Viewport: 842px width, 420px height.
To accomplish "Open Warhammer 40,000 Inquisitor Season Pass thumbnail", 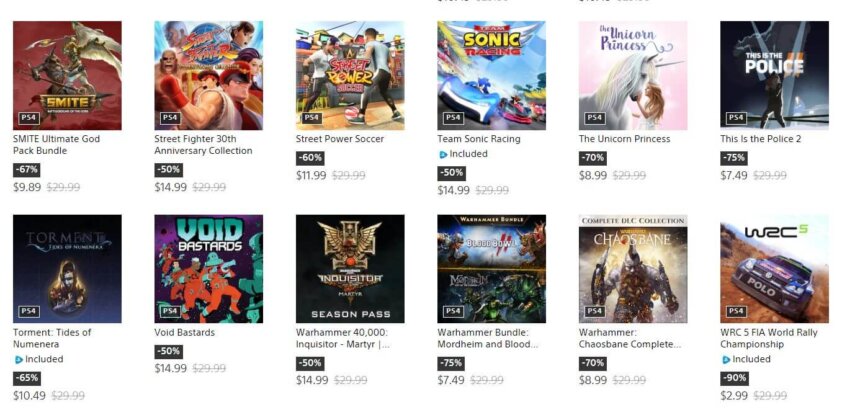I will tap(350, 268).
